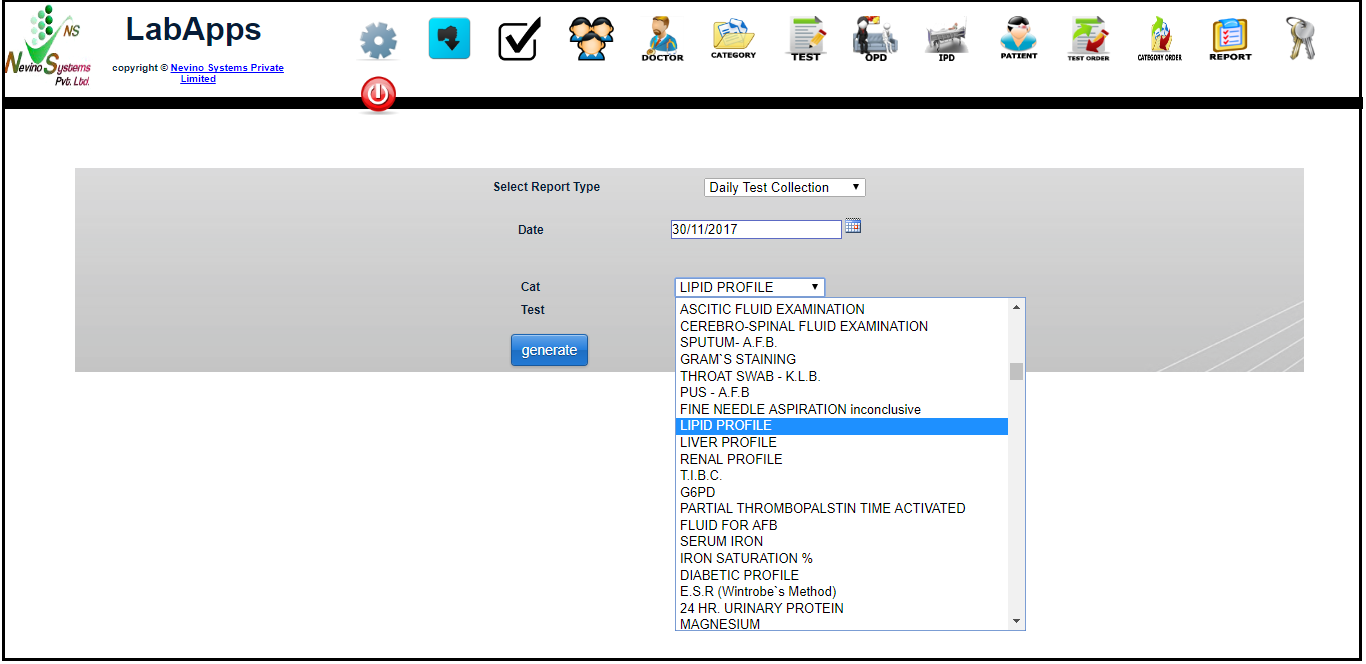Open the Doctor section icon
This screenshot has height=664, width=1366.
pyautogui.click(x=662, y=40)
